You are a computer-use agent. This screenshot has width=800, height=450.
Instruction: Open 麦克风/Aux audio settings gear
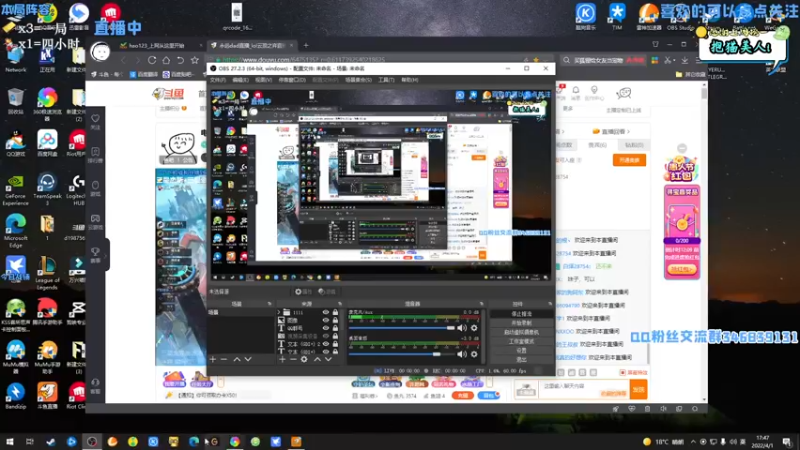[x=474, y=328]
